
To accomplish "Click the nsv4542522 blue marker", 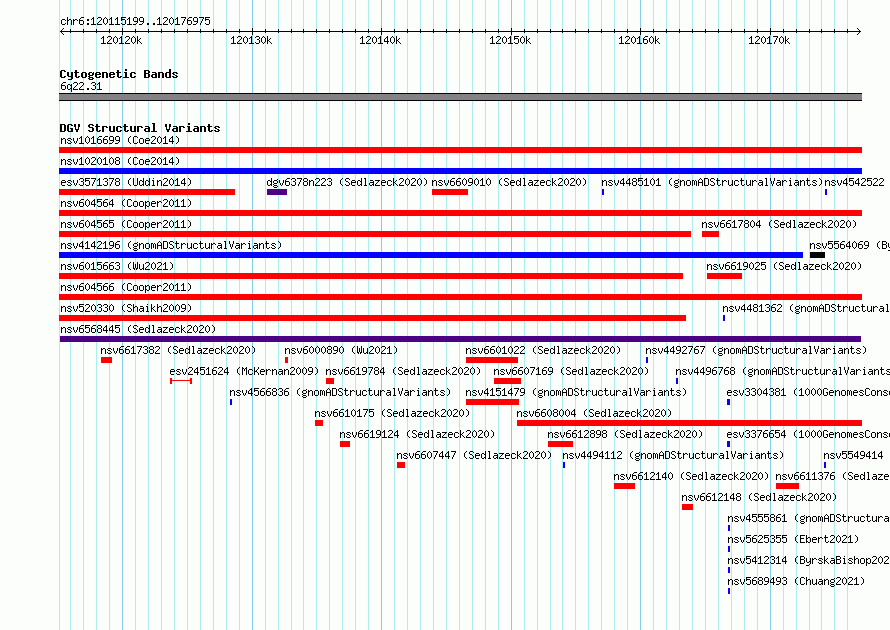I will pos(826,192).
